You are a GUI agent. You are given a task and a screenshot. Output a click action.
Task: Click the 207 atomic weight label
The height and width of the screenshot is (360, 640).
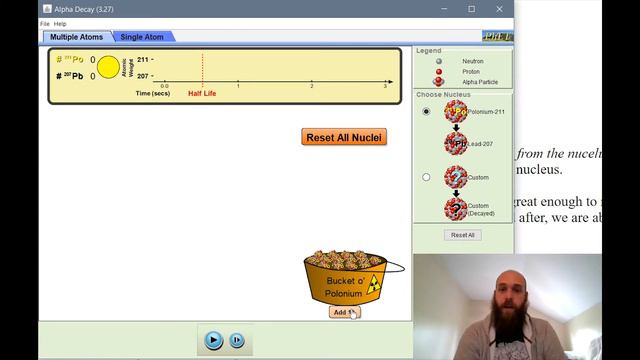pos(143,76)
